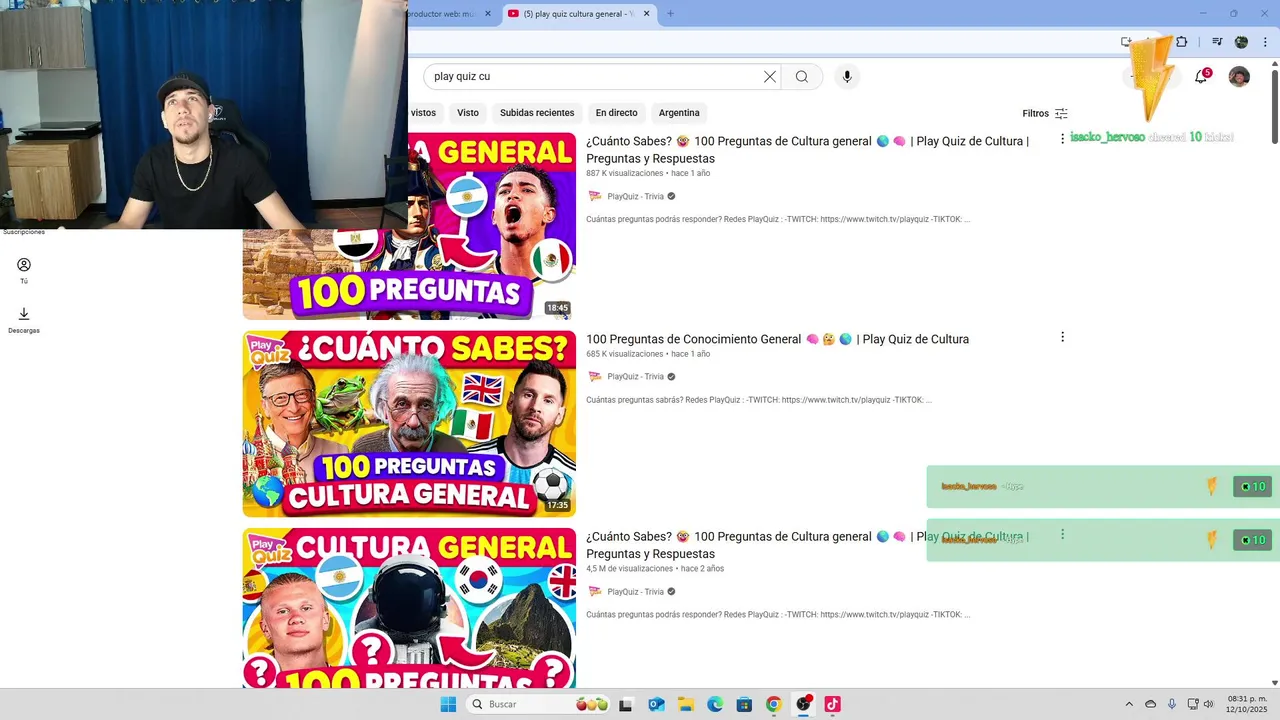The width and height of the screenshot is (1280, 720).
Task: Open the 887 K views video title link
Action: [807, 150]
